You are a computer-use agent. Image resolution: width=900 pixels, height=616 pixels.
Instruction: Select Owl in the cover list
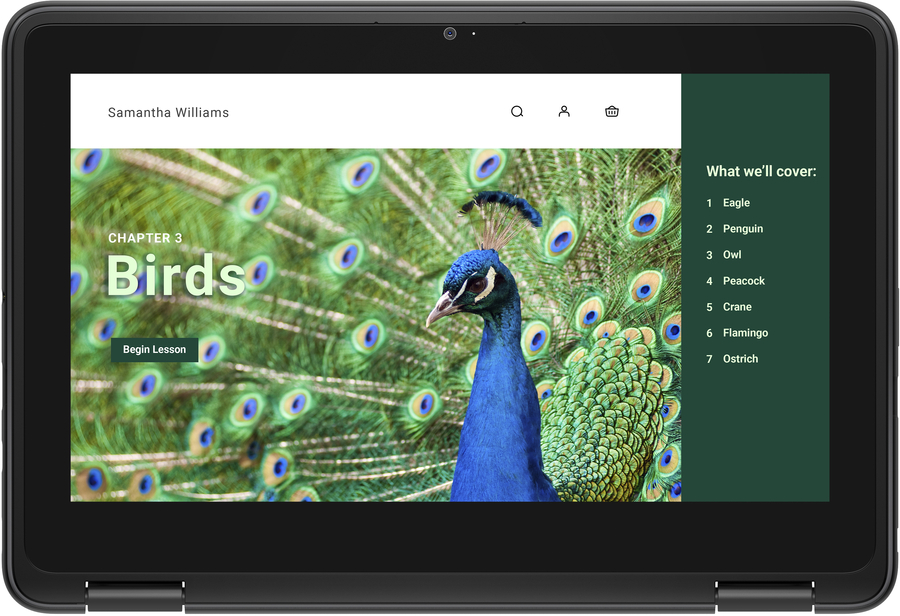732,254
